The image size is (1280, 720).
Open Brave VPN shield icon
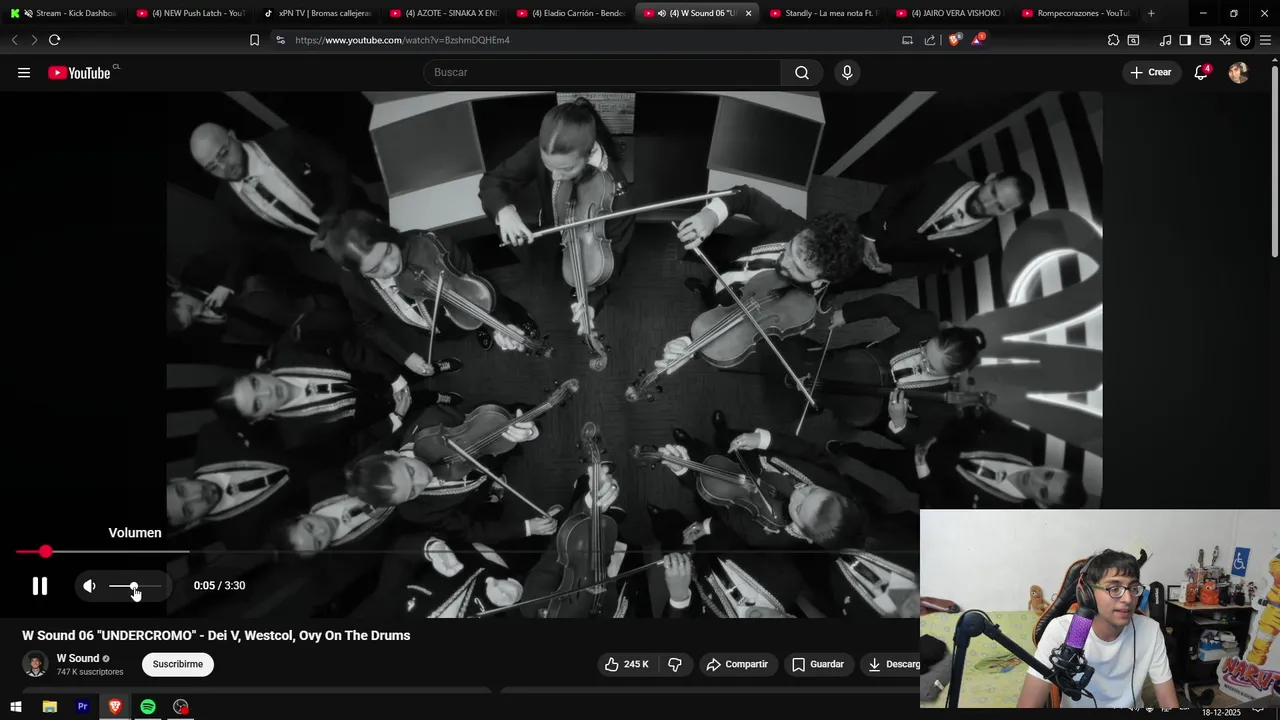point(1245,40)
